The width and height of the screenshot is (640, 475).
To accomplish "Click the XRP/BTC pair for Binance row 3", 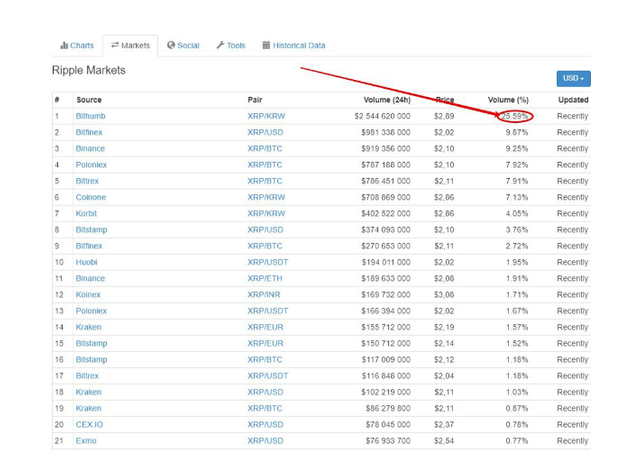I will [x=265, y=149].
